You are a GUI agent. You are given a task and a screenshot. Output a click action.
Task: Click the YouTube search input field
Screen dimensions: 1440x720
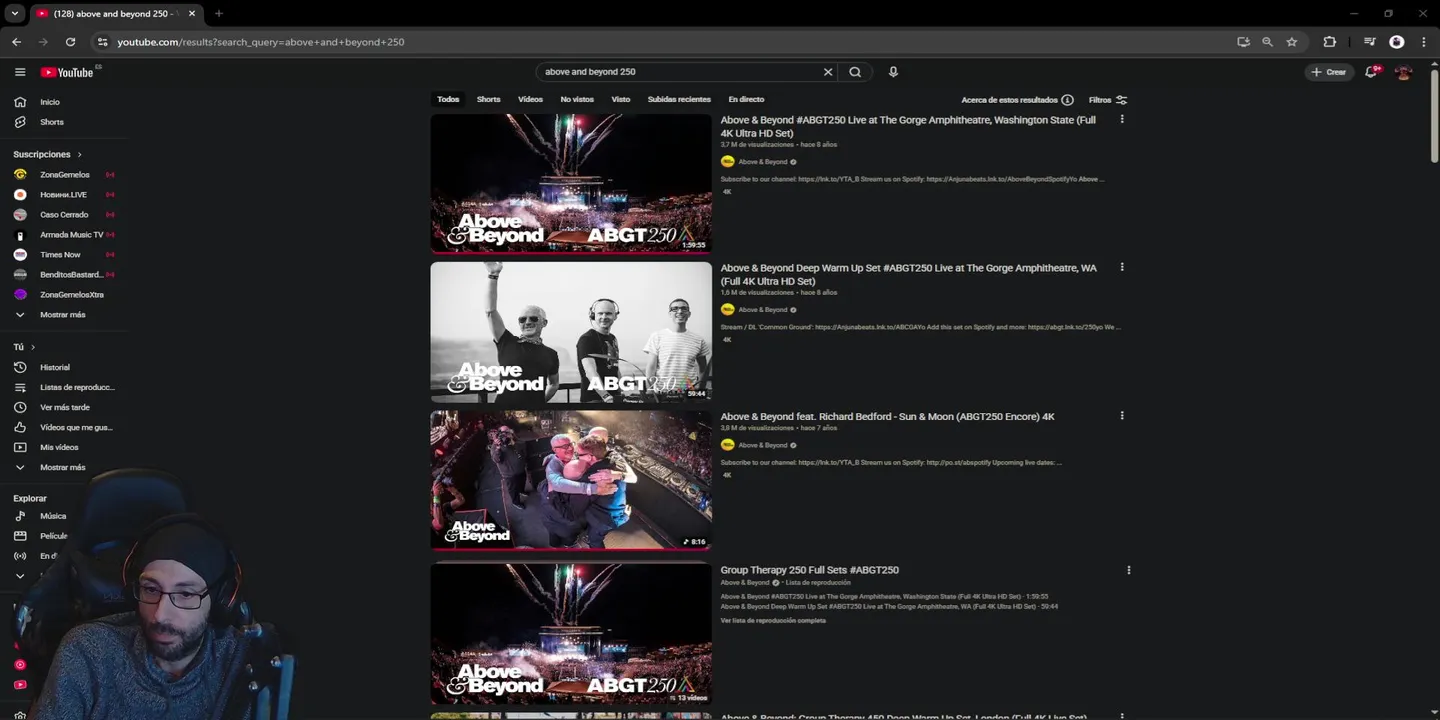(x=680, y=72)
